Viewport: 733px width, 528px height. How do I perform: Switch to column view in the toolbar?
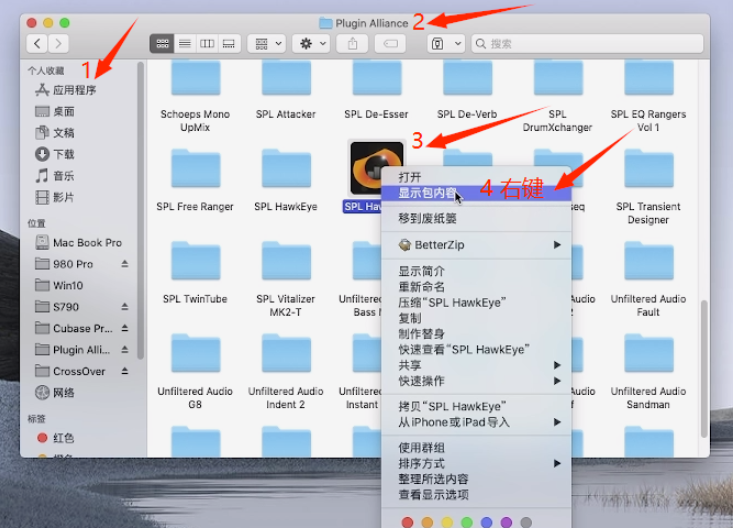[x=207, y=43]
